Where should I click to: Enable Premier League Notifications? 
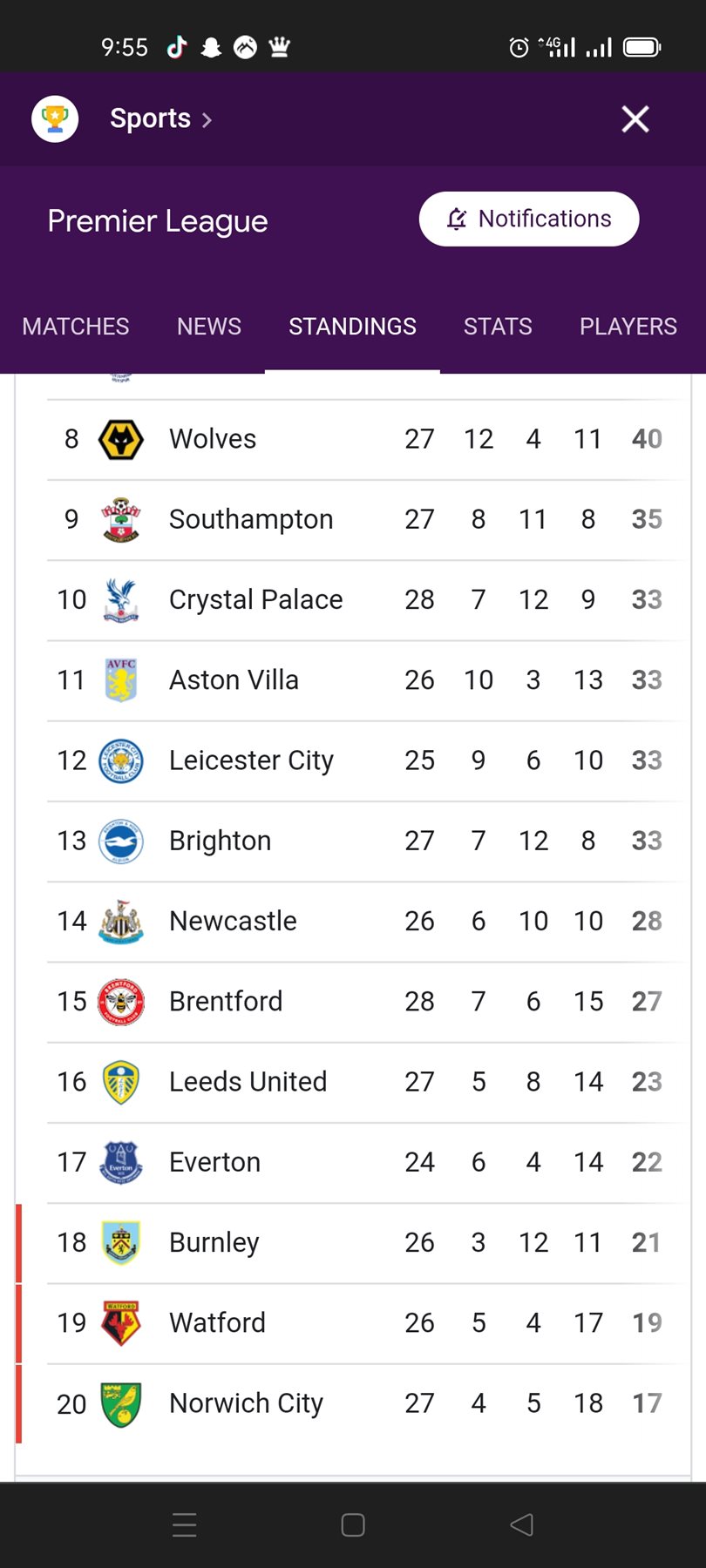click(529, 219)
